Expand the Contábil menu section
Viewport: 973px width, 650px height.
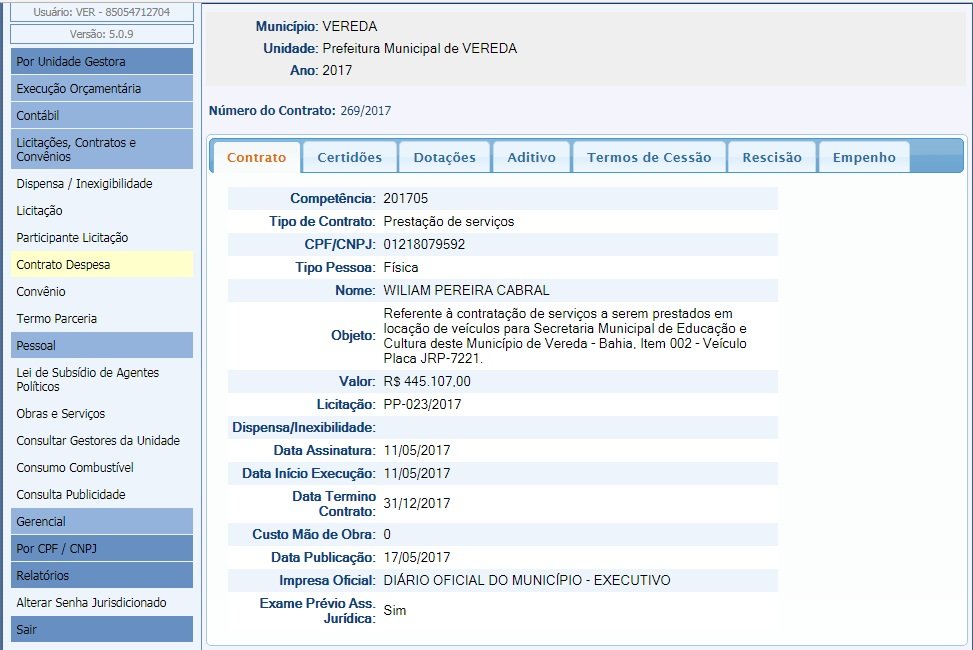101,115
